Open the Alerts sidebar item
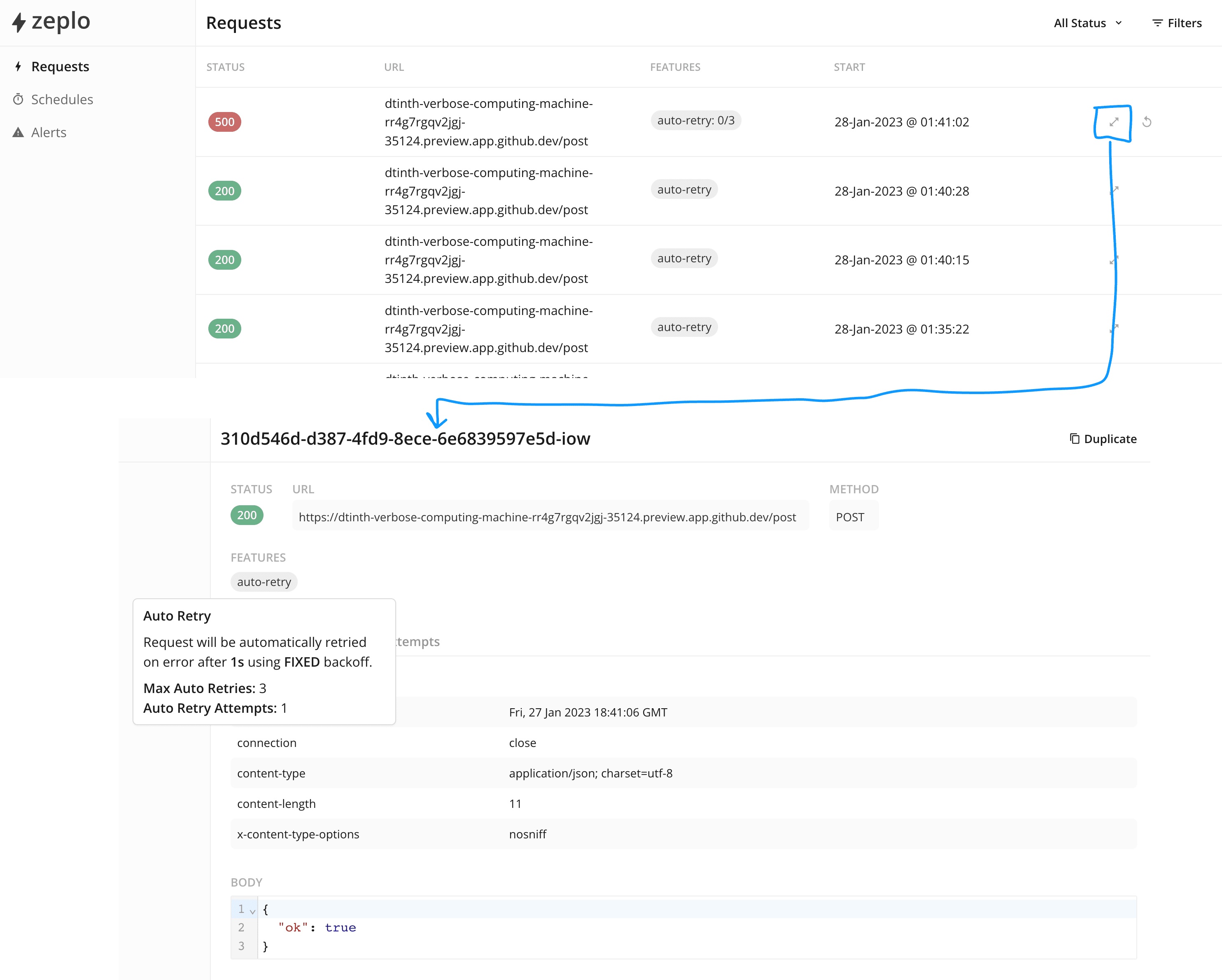The image size is (1222, 980). point(49,133)
